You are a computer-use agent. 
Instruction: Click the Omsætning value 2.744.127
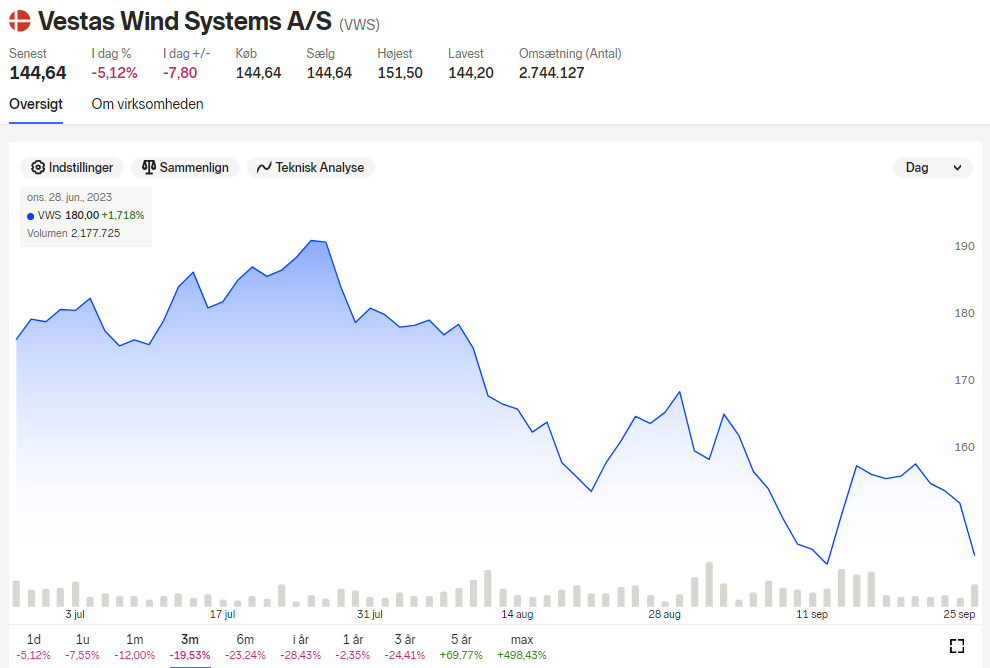pyautogui.click(x=552, y=73)
